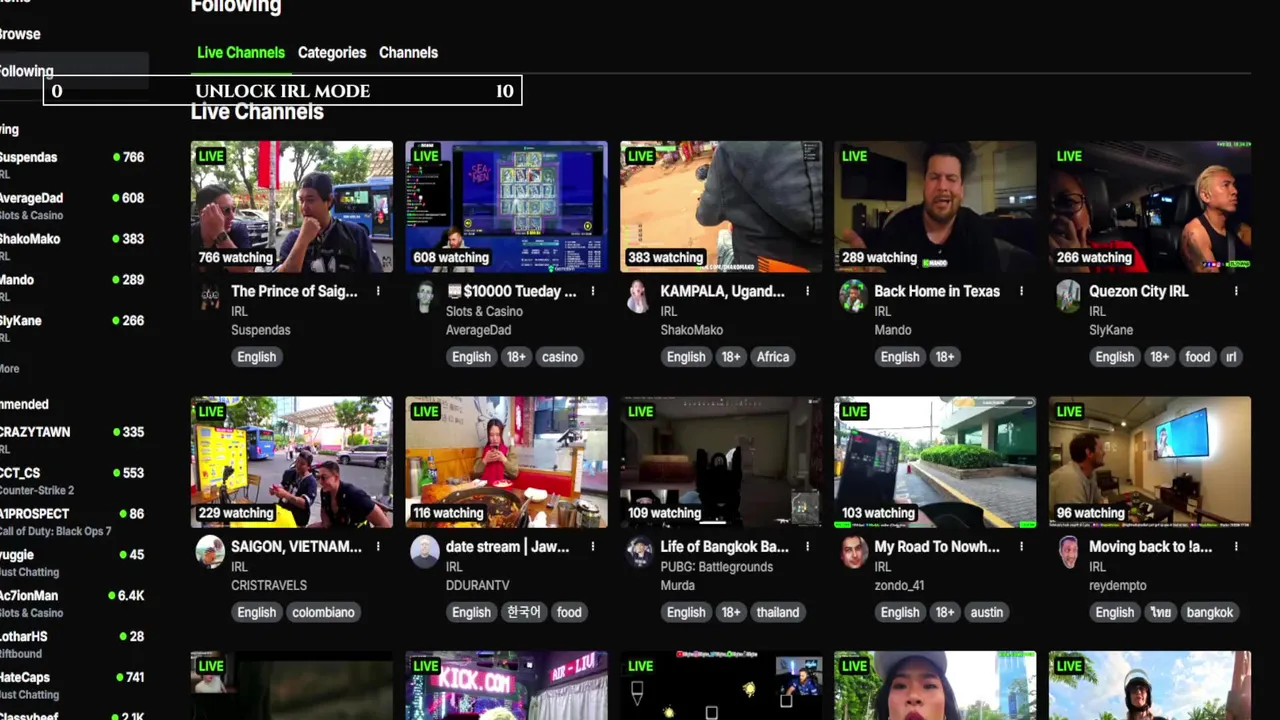Open zondo_41 channel avatar icon
The height and width of the screenshot is (720, 1280).
pos(853,552)
